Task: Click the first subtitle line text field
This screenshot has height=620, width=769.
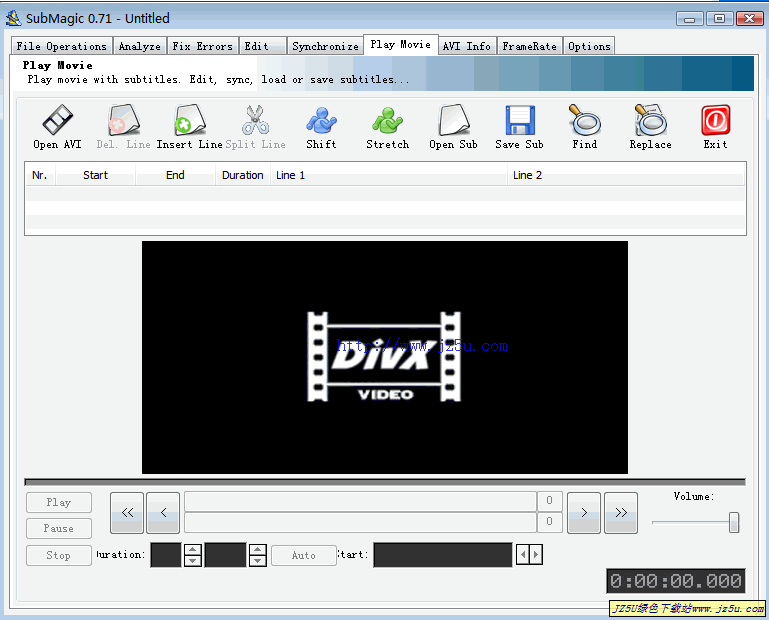Action: pos(360,502)
